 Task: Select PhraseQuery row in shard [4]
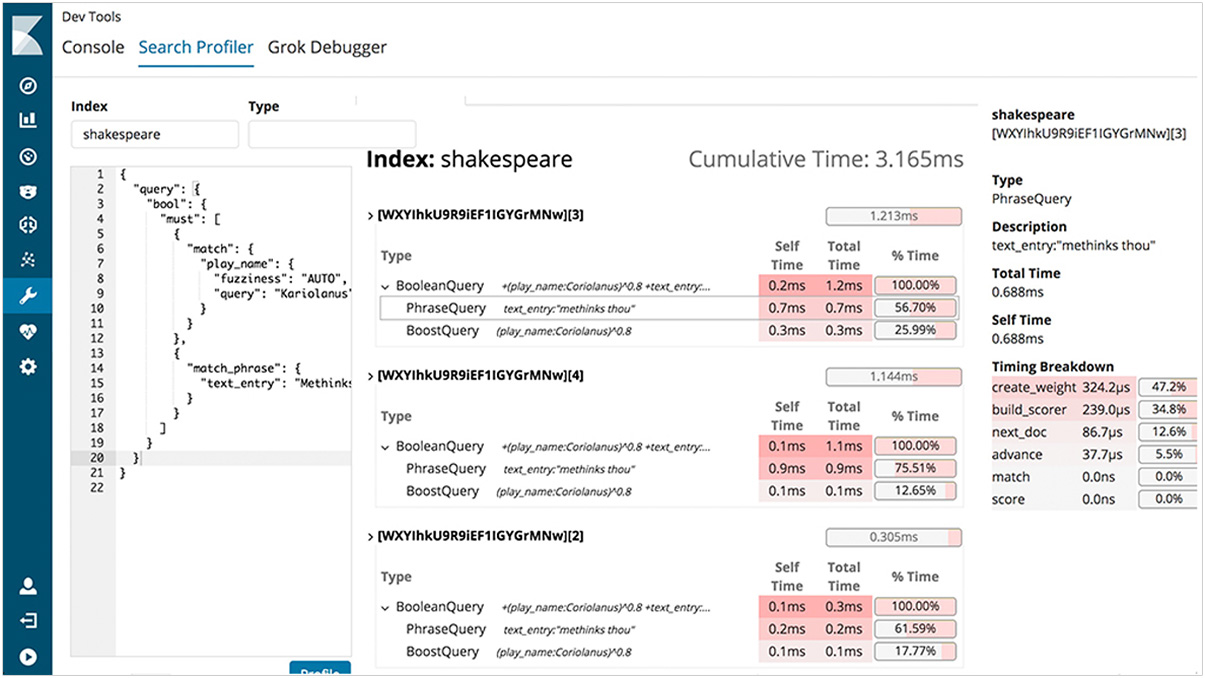(668, 469)
